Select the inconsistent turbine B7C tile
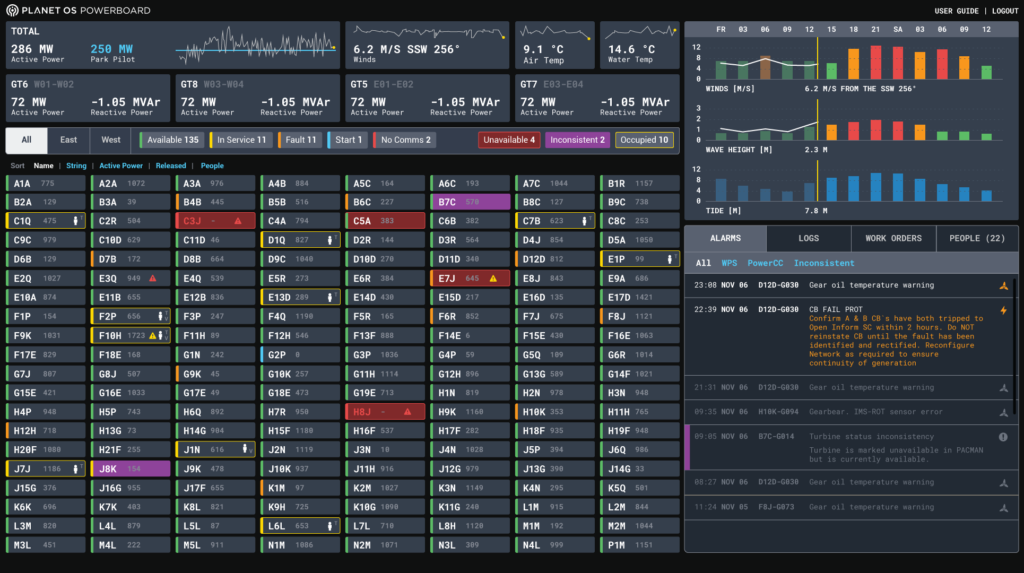The height and width of the screenshot is (573, 1024). [x=470, y=203]
